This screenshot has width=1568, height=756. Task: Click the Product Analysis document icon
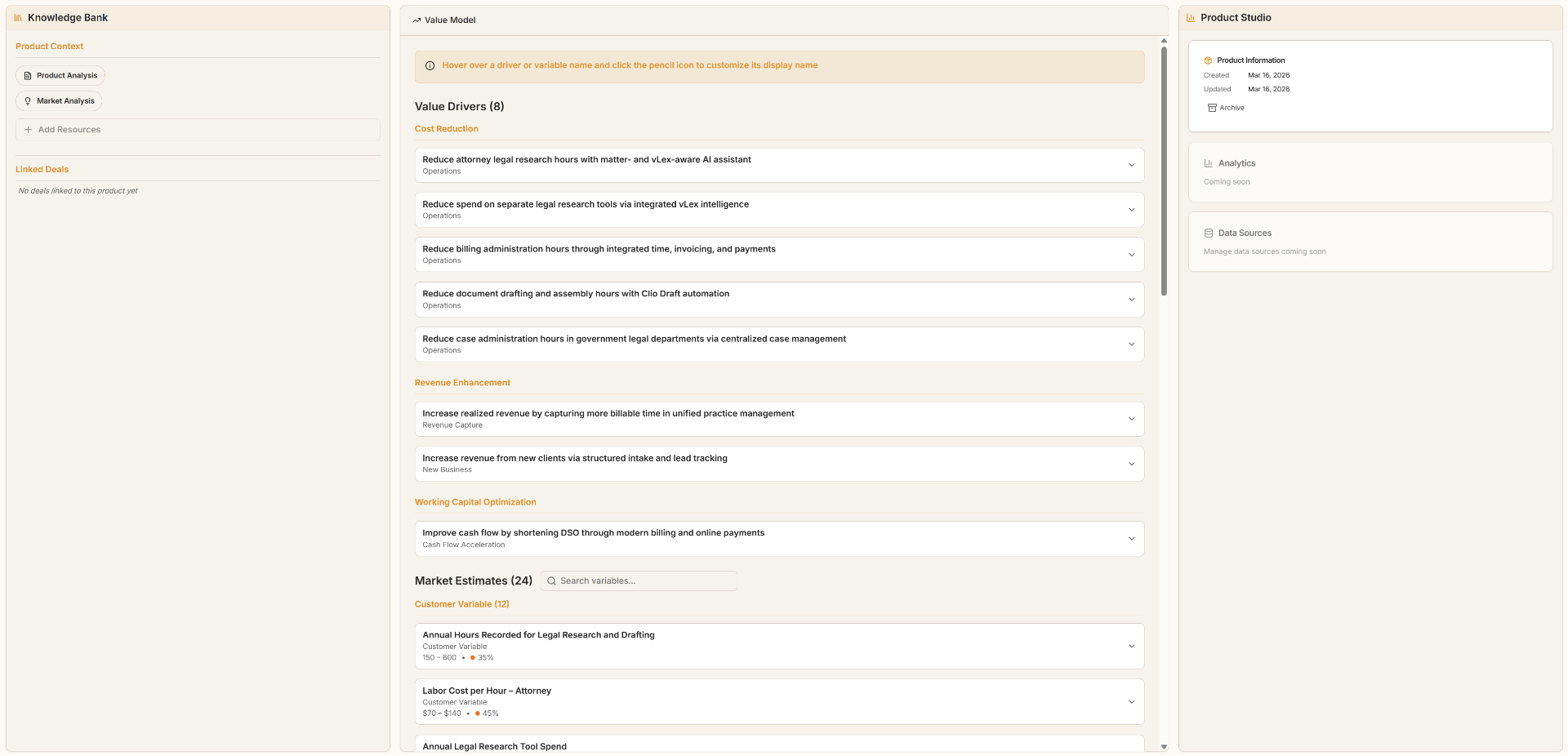(x=28, y=76)
